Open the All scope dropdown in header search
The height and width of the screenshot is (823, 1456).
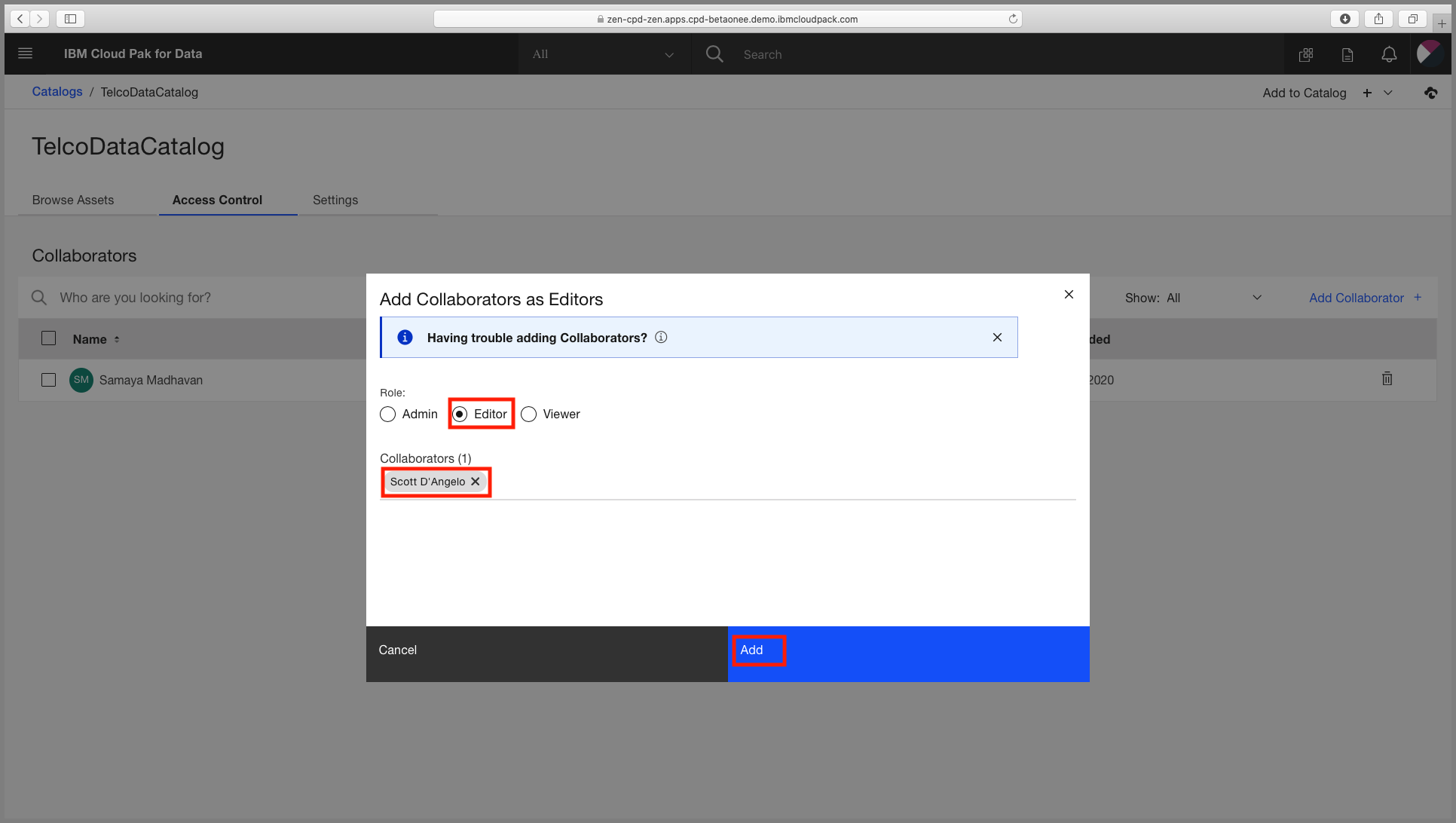pyautogui.click(x=603, y=54)
